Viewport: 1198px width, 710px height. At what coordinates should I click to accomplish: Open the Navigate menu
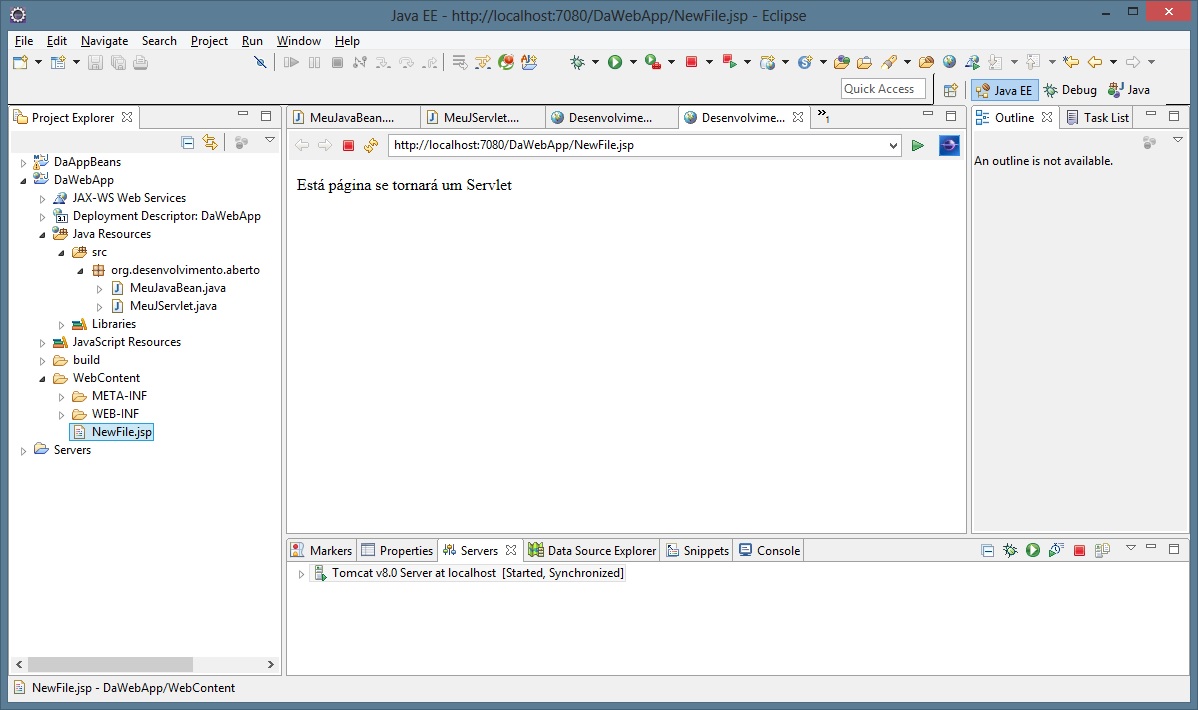pyautogui.click(x=104, y=41)
